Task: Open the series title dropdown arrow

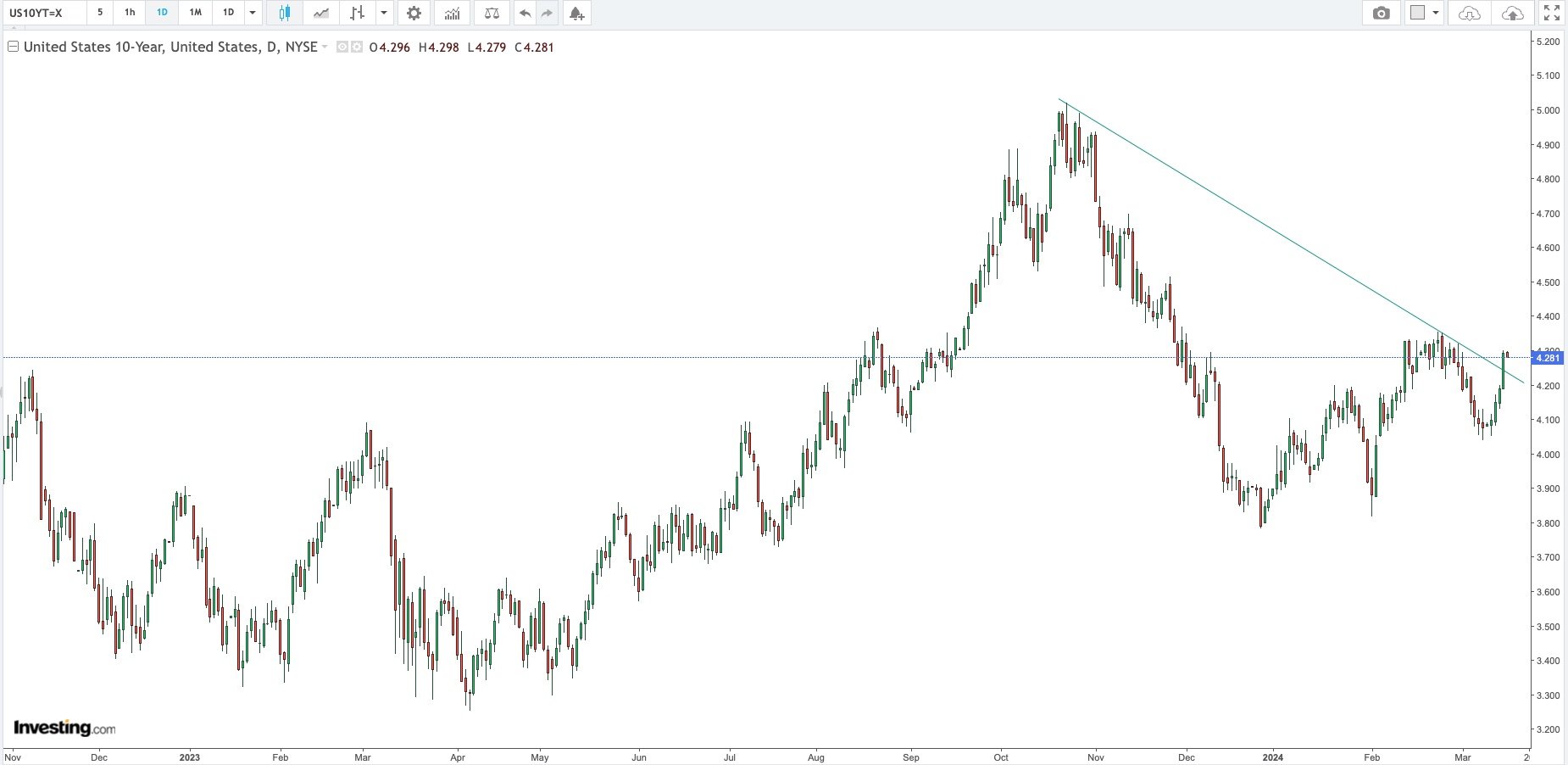Action: click(325, 47)
